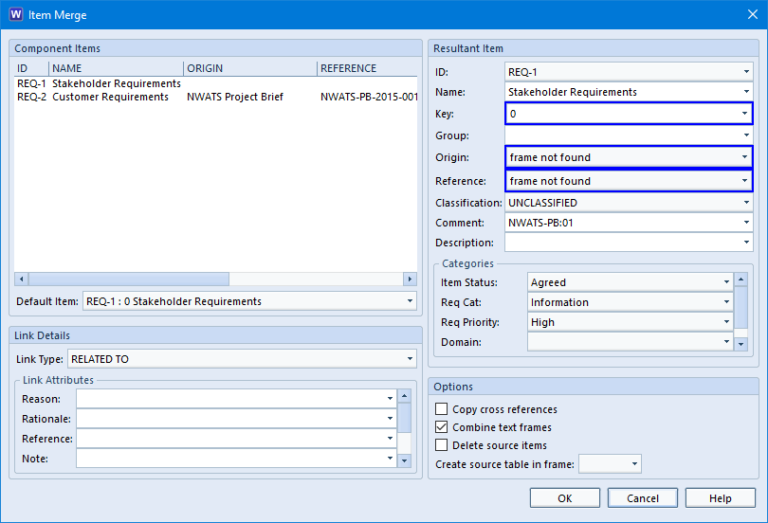Expand the Req Priority dropdown
The image size is (768, 523).
click(x=726, y=322)
